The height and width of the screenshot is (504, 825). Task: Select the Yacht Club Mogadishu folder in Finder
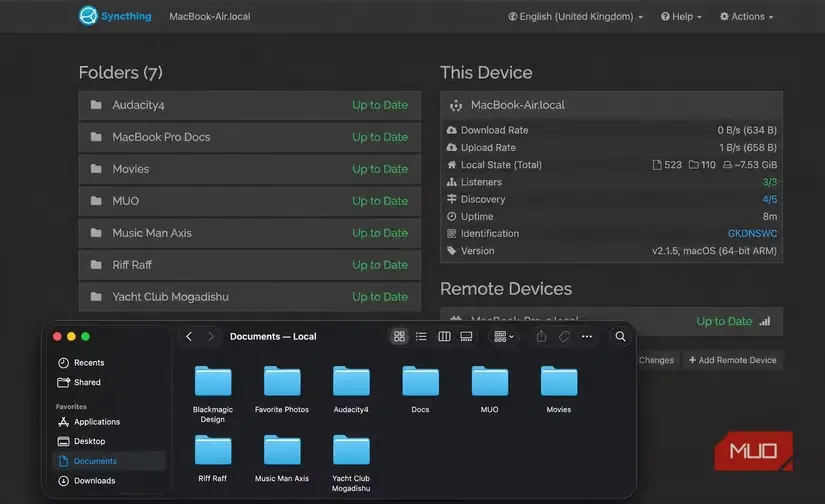[351, 450]
